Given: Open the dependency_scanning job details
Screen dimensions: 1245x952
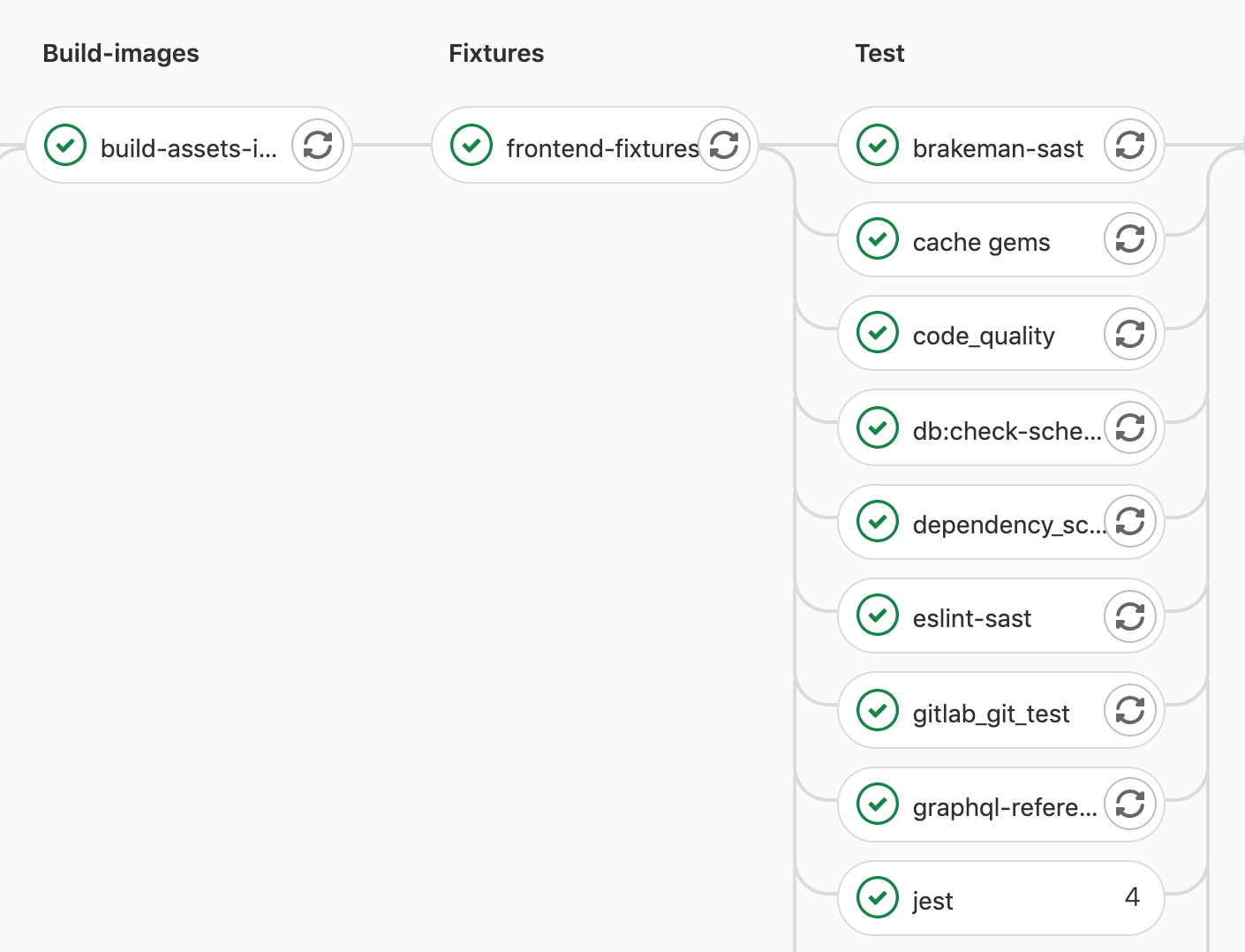Looking at the screenshot, I should pos(1007,523).
